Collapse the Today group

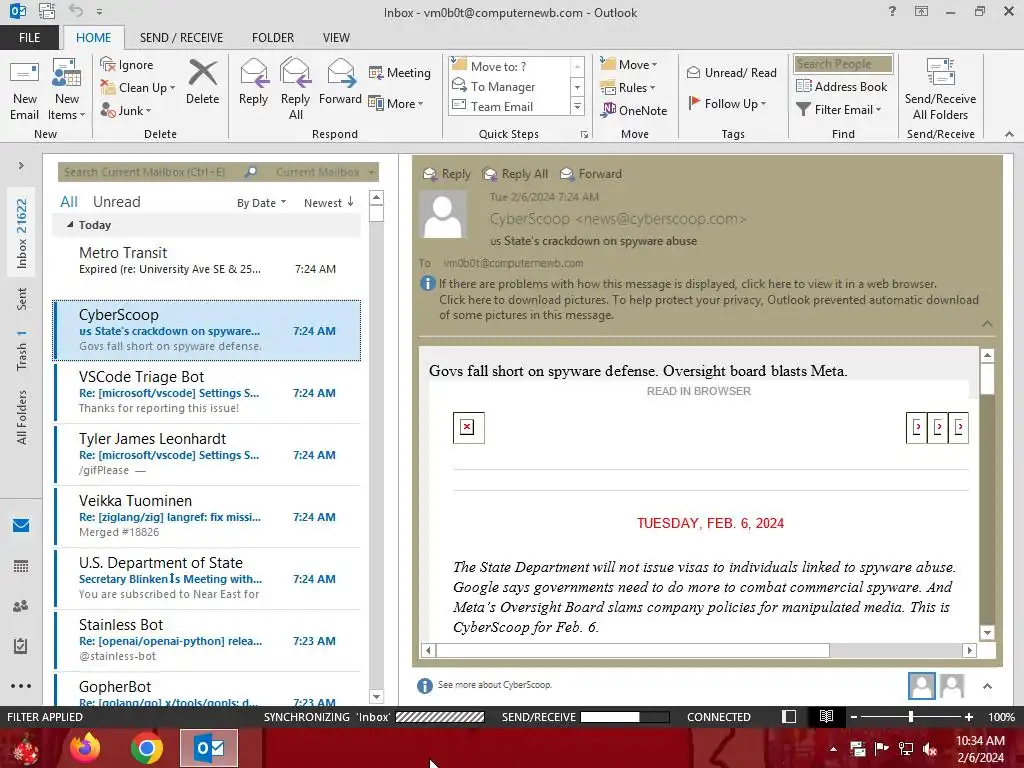pyautogui.click(x=70, y=225)
